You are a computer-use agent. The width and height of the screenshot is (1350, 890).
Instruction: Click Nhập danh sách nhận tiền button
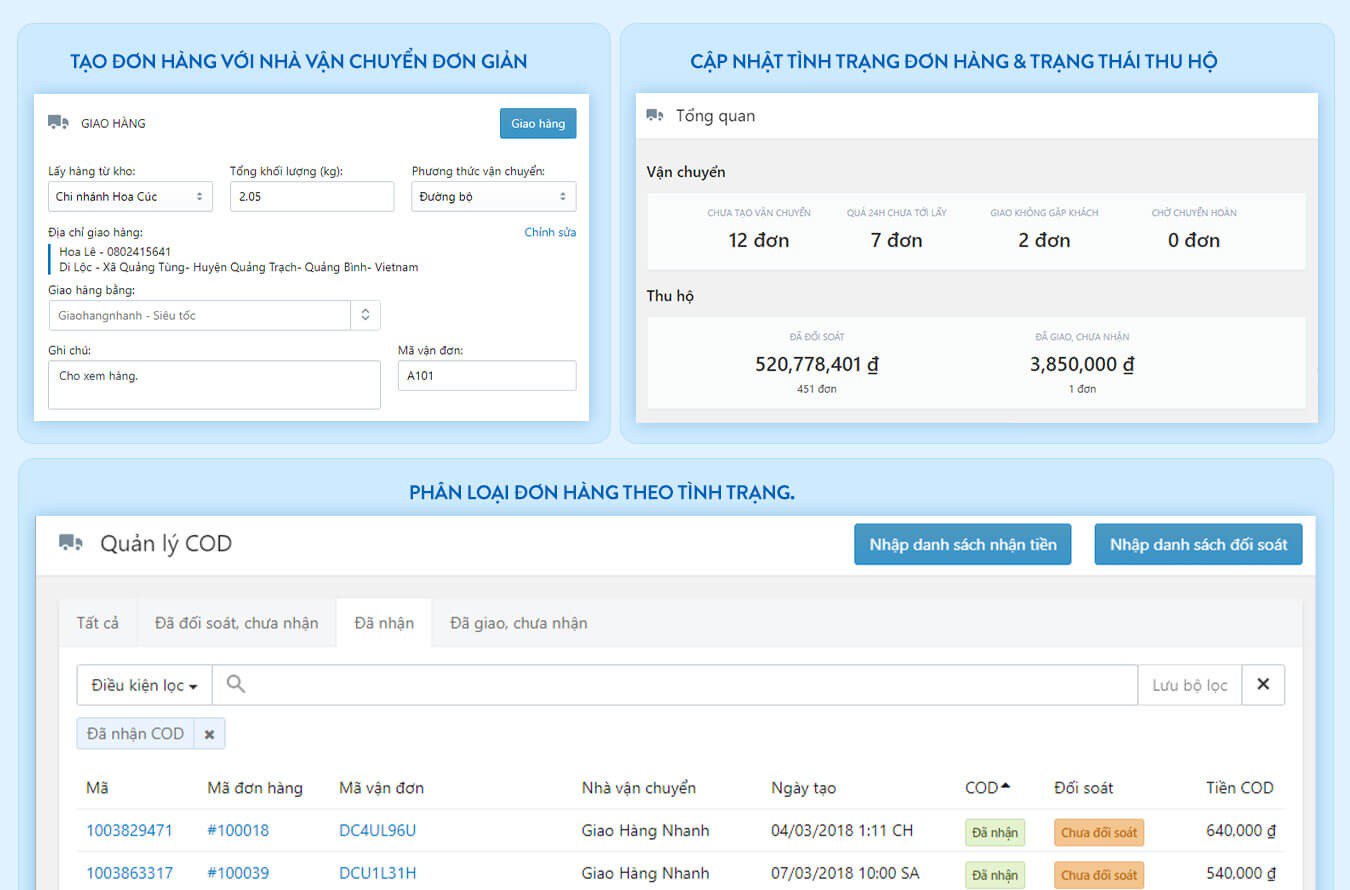click(962, 545)
